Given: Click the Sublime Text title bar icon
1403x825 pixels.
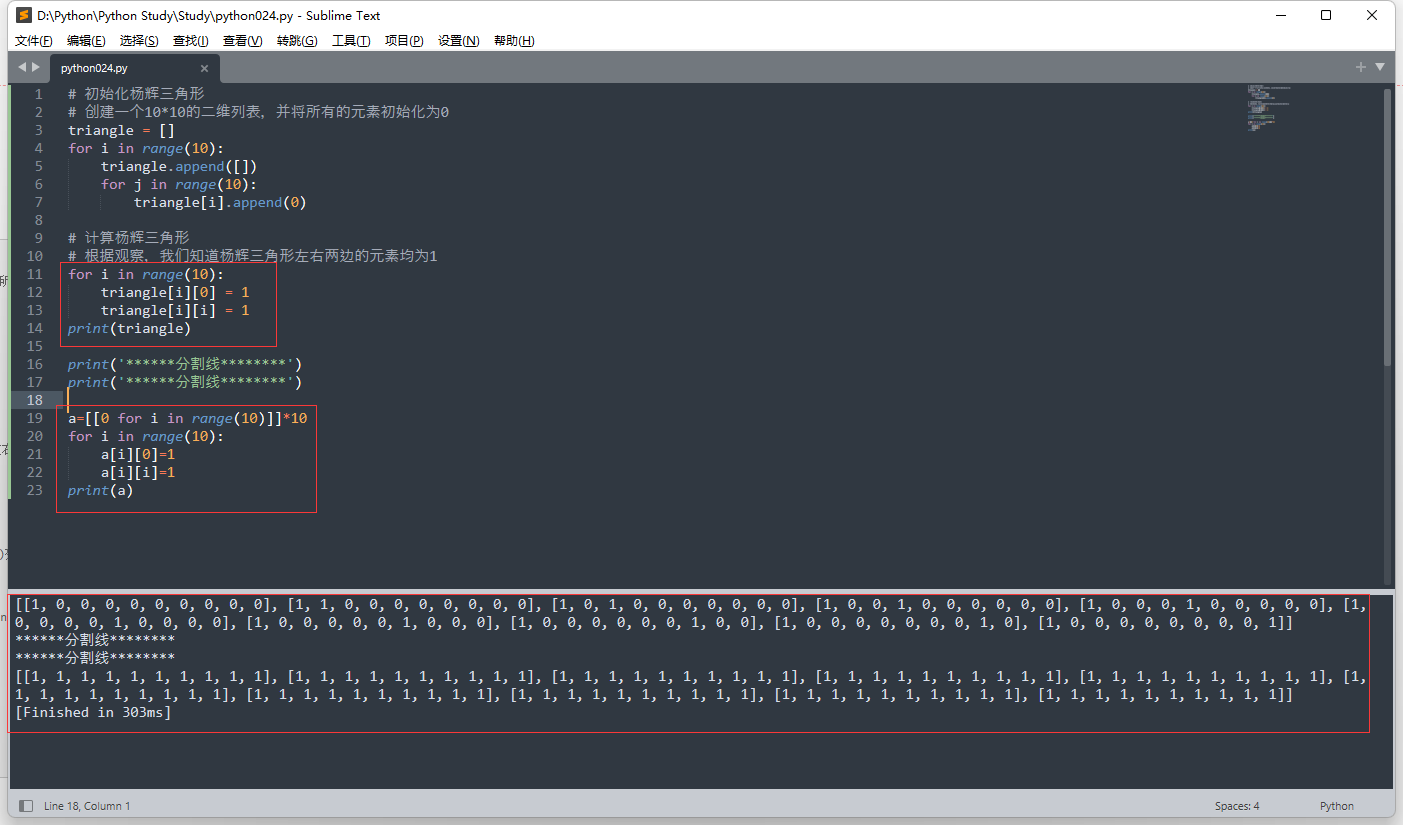Looking at the screenshot, I should point(24,15).
